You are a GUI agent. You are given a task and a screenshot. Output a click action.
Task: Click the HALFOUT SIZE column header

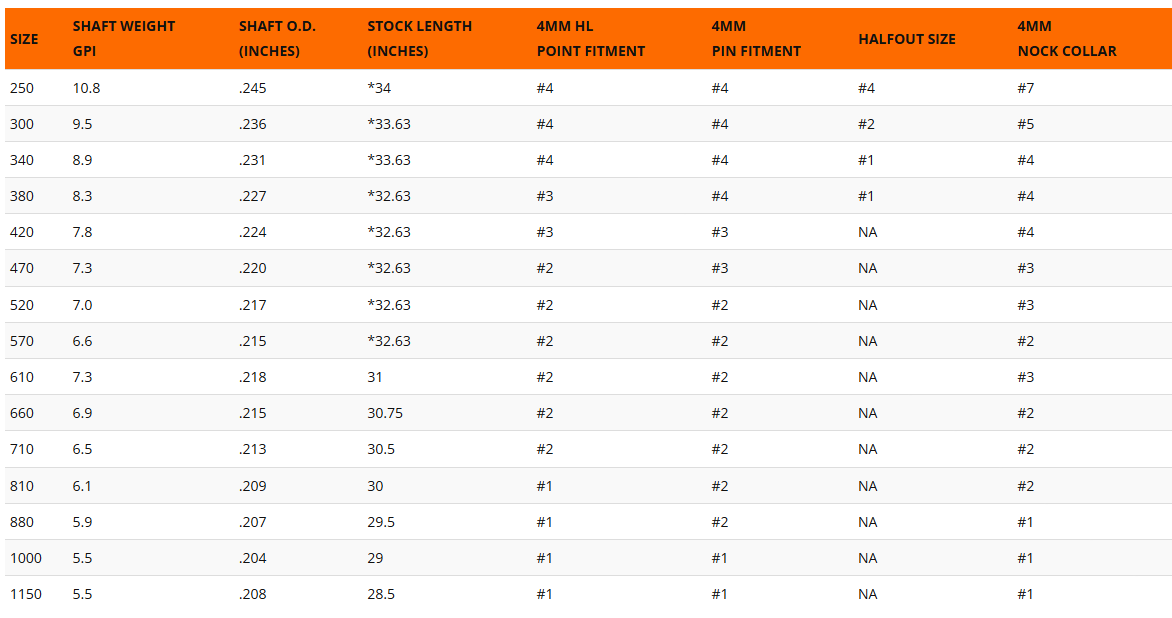(x=907, y=39)
